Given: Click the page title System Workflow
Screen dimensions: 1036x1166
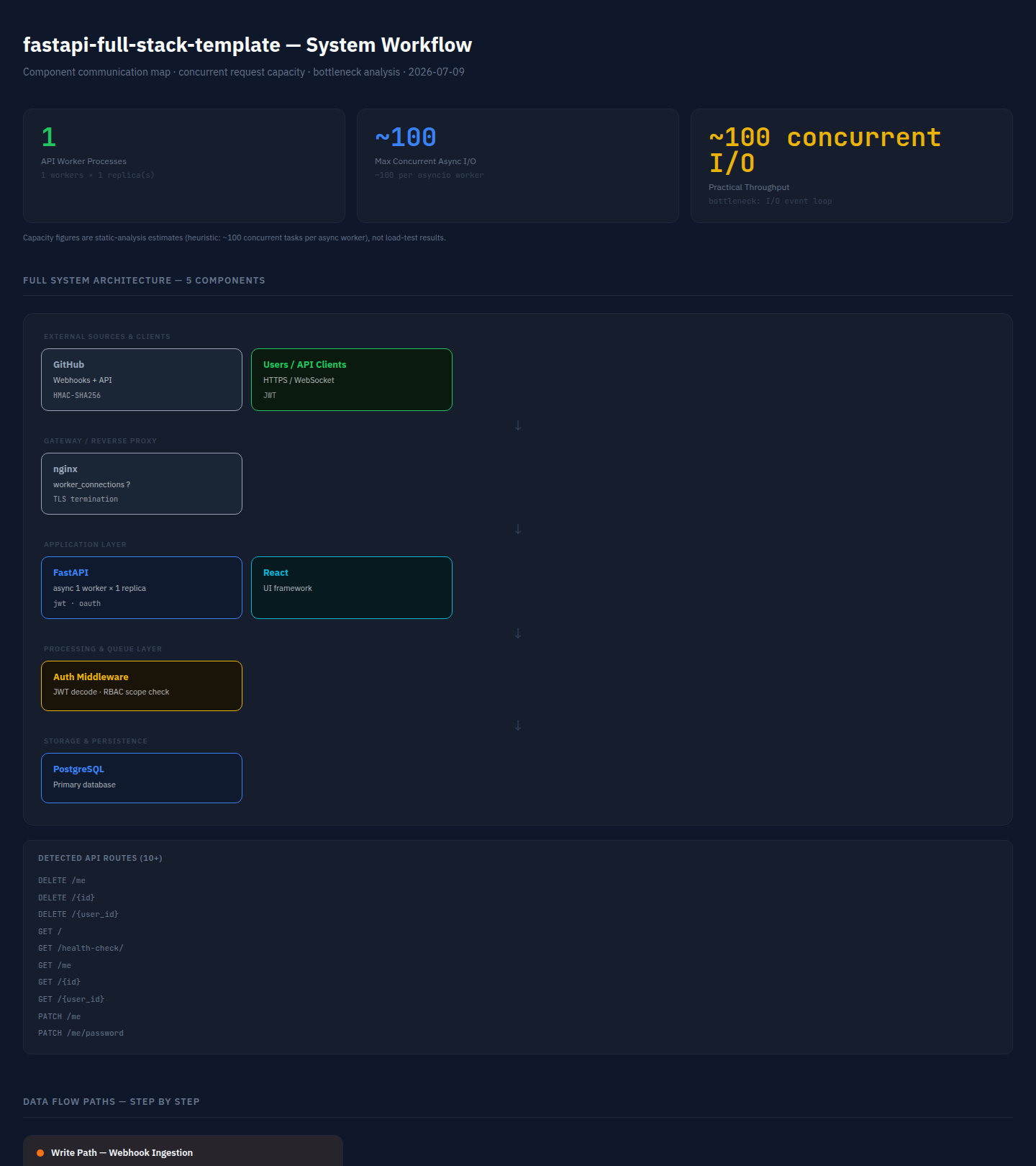Looking at the screenshot, I should pyautogui.click(x=247, y=45).
